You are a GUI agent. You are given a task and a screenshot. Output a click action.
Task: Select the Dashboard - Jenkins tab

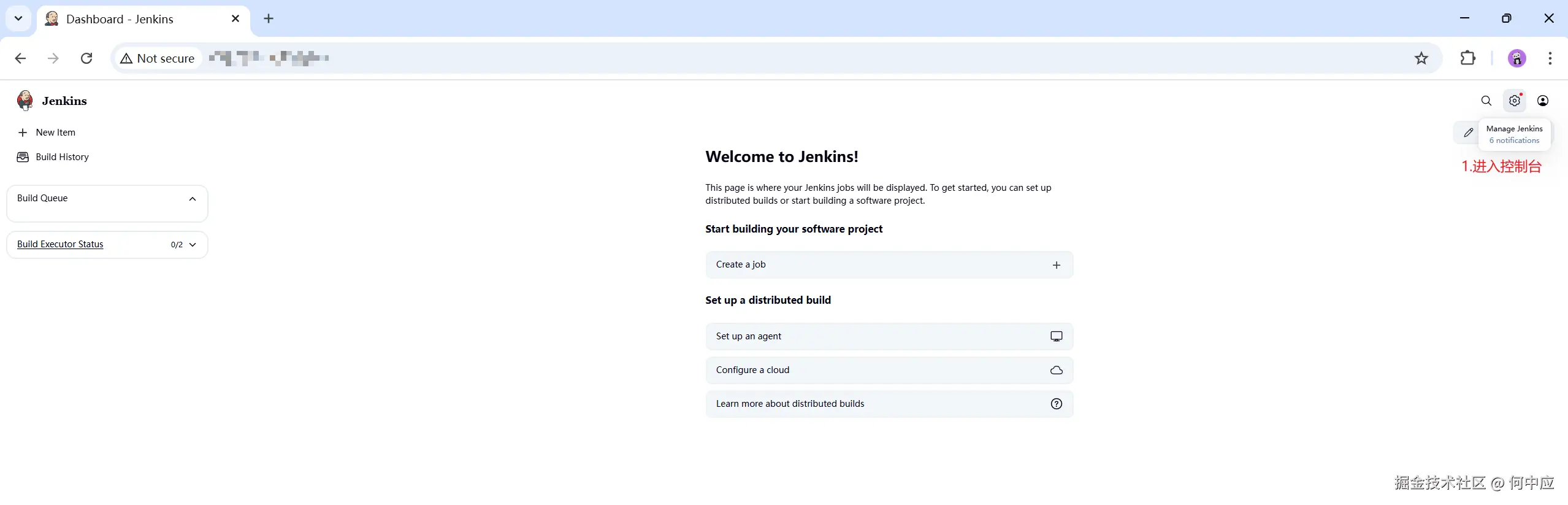(143, 19)
